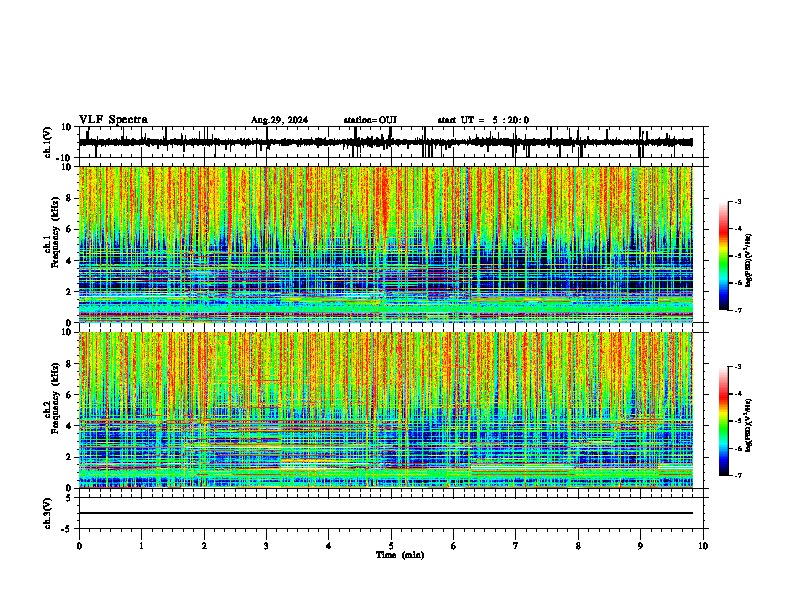Click tick label "0" on the Time axis
This screenshot has width=792, height=612.
[79, 546]
